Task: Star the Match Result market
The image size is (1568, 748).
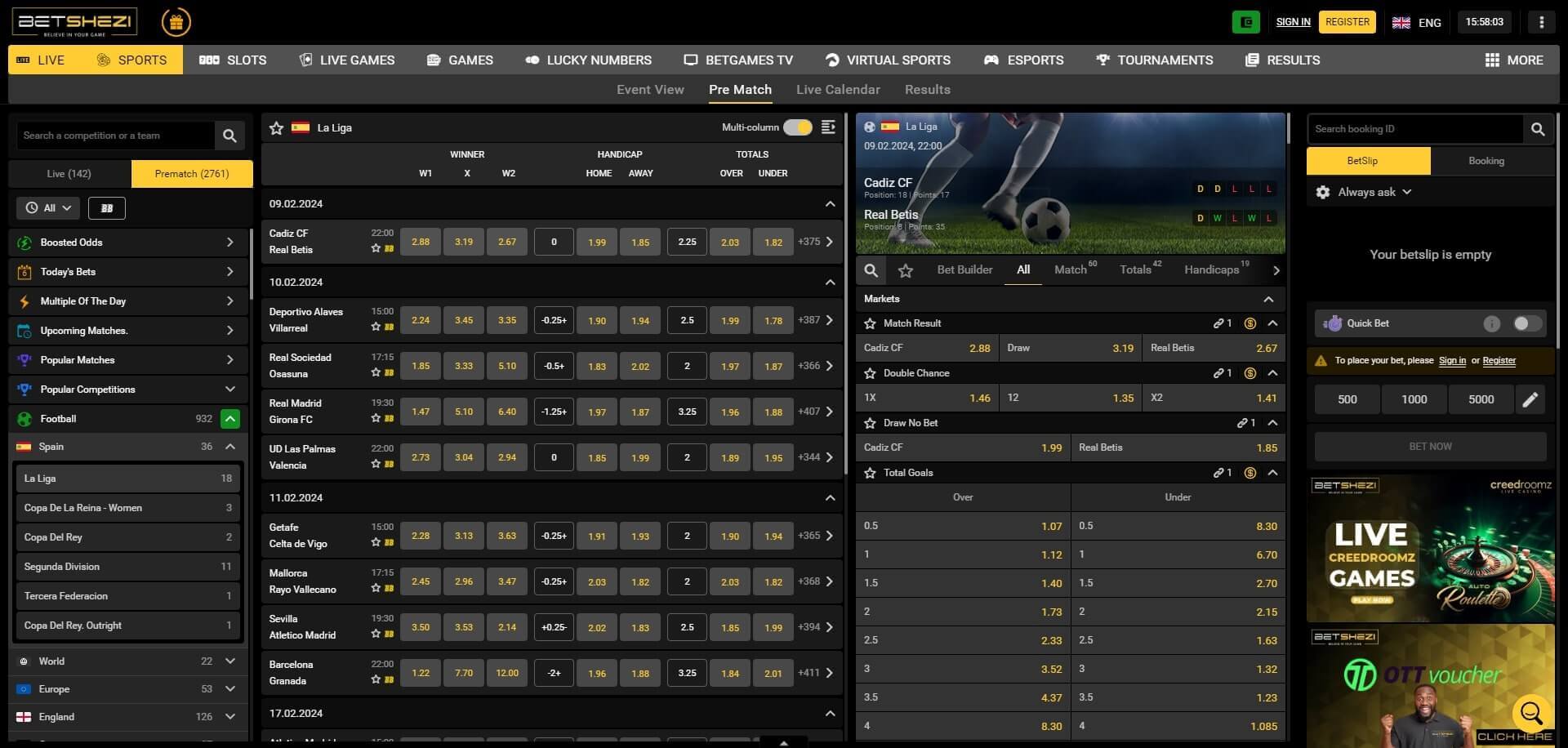Action: pyautogui.click(x=871, y=323)
